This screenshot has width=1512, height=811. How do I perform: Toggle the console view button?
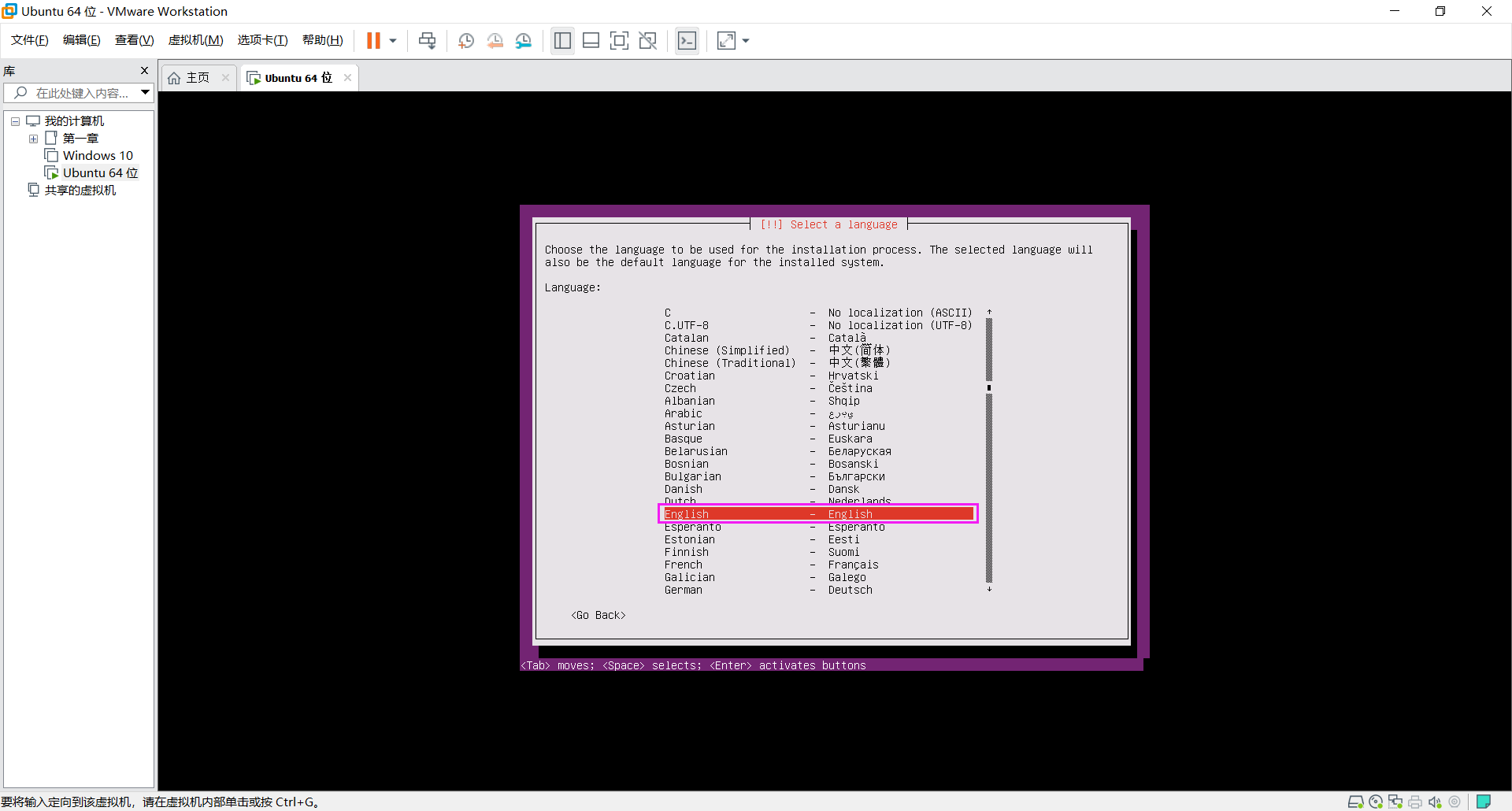coord(687,40)
